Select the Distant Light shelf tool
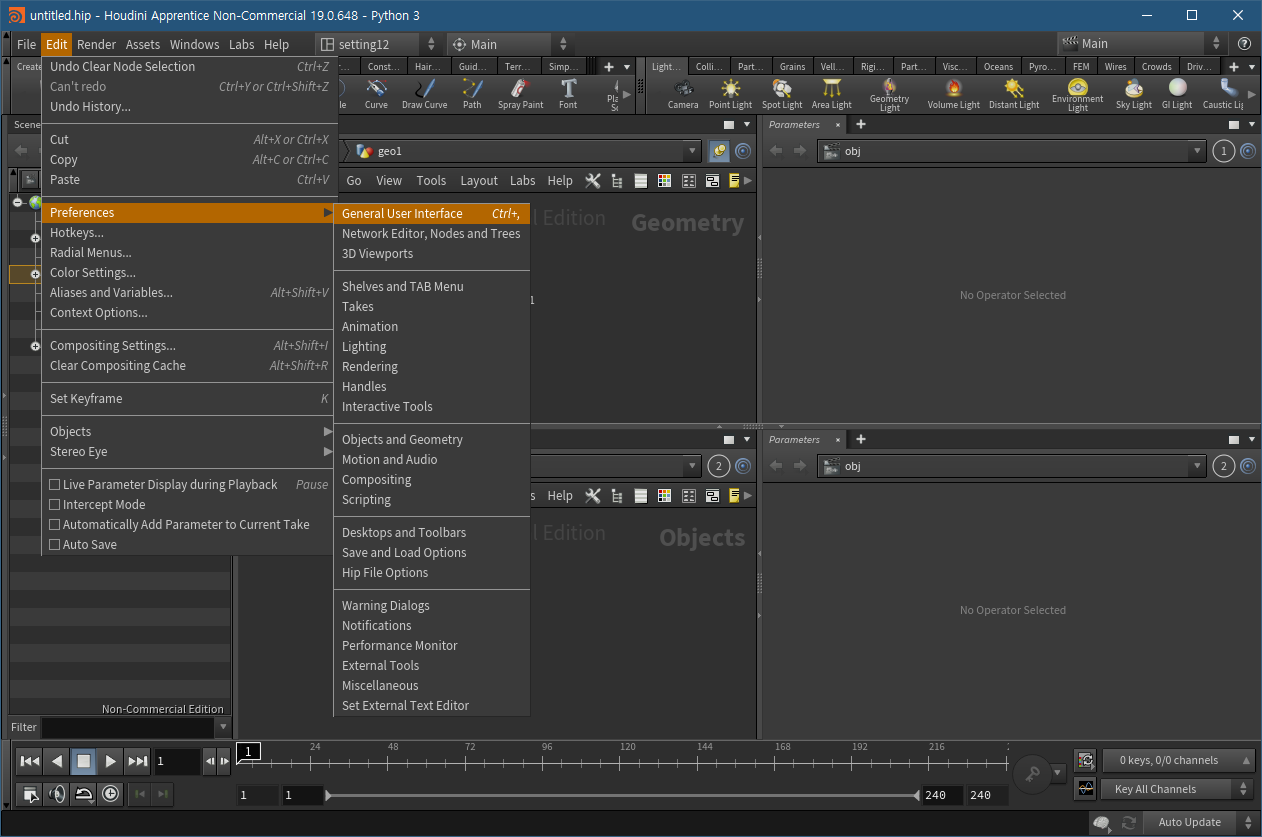 [1014, 94]
